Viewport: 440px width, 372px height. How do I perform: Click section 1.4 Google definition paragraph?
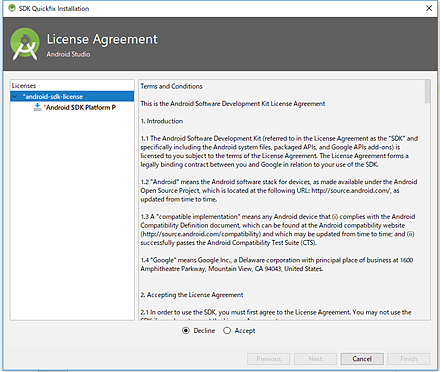point(277,264)
